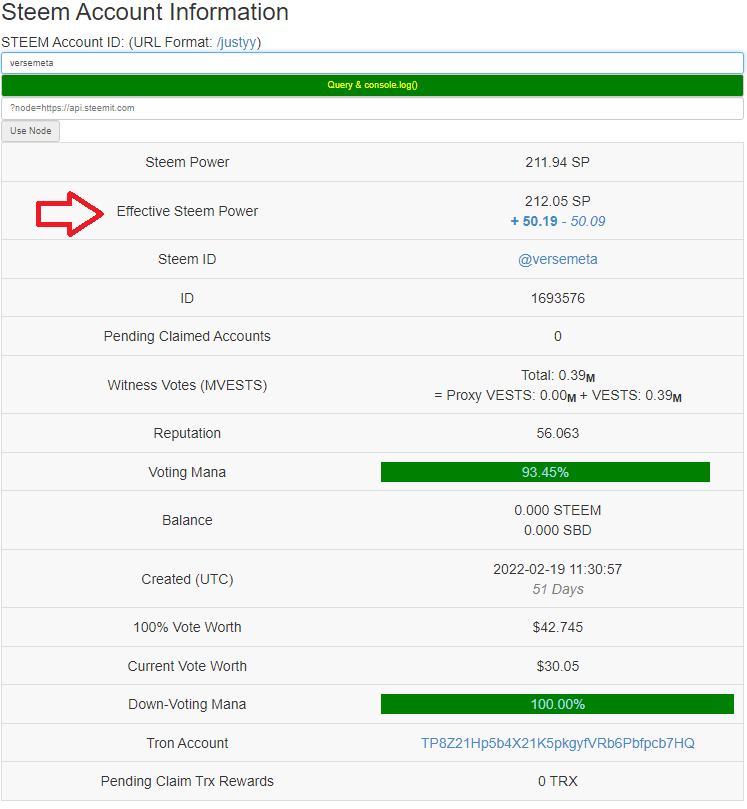The height and width of the screenshot is (809, 747).
Task: Select the Current Vote Worth value $30.05
Action: click(x=558, y=667)
